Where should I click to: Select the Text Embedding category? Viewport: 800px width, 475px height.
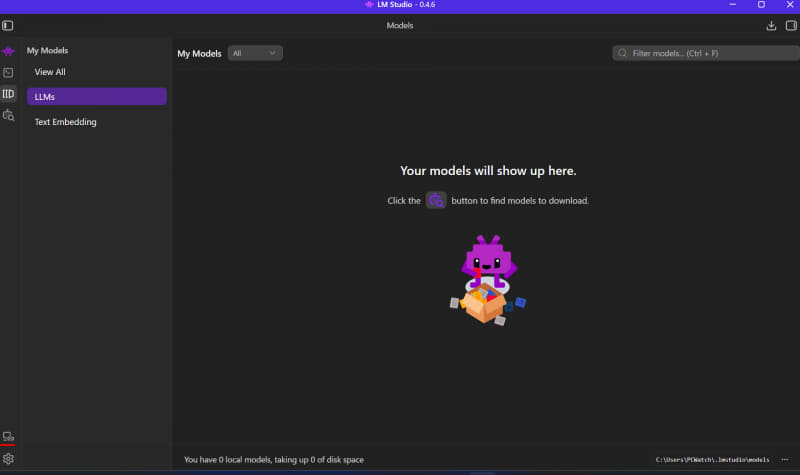click(x=65, y=122)
